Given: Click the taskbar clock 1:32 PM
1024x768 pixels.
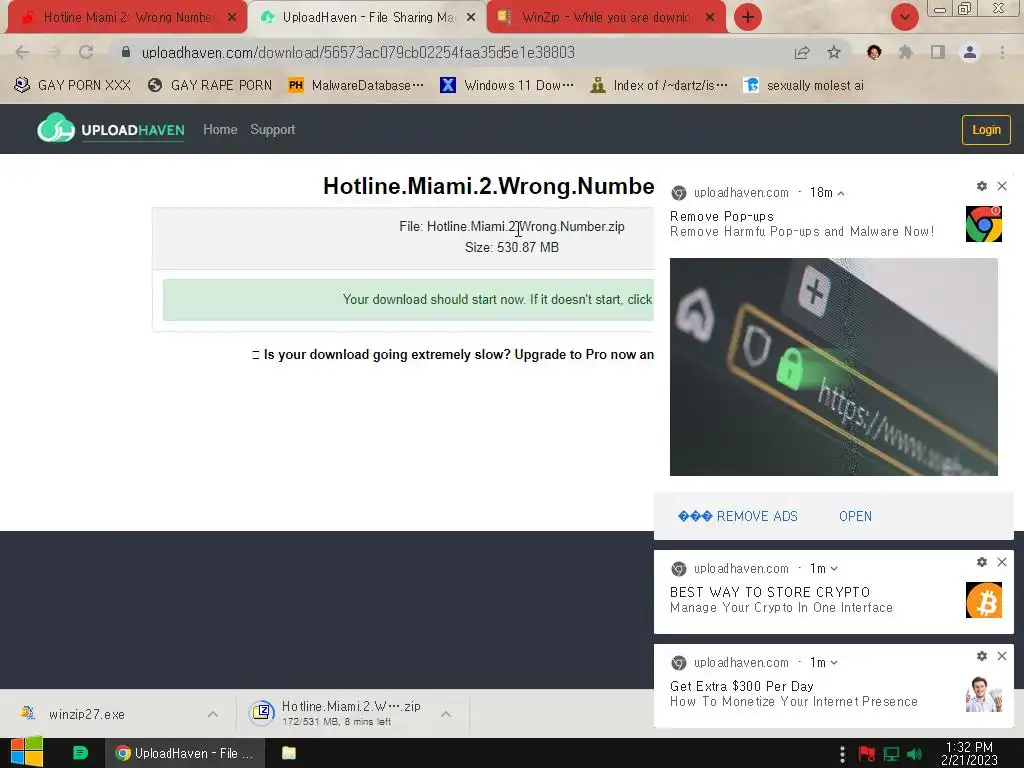Looking at the screenshot, I should point(969,753).
